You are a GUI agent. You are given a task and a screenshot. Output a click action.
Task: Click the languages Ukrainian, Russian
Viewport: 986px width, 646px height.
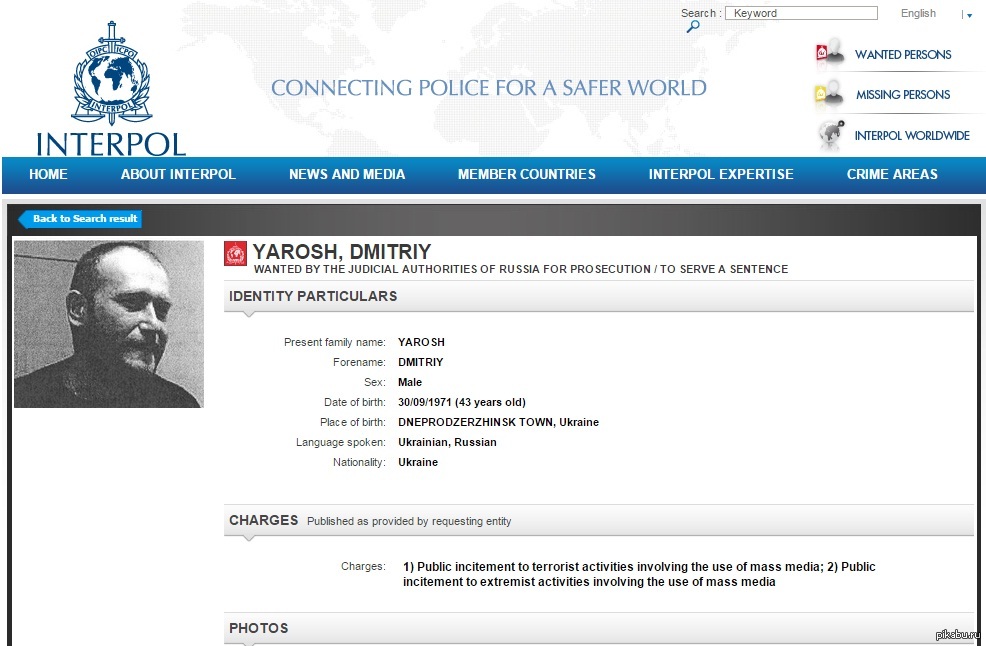coord(447,442)
